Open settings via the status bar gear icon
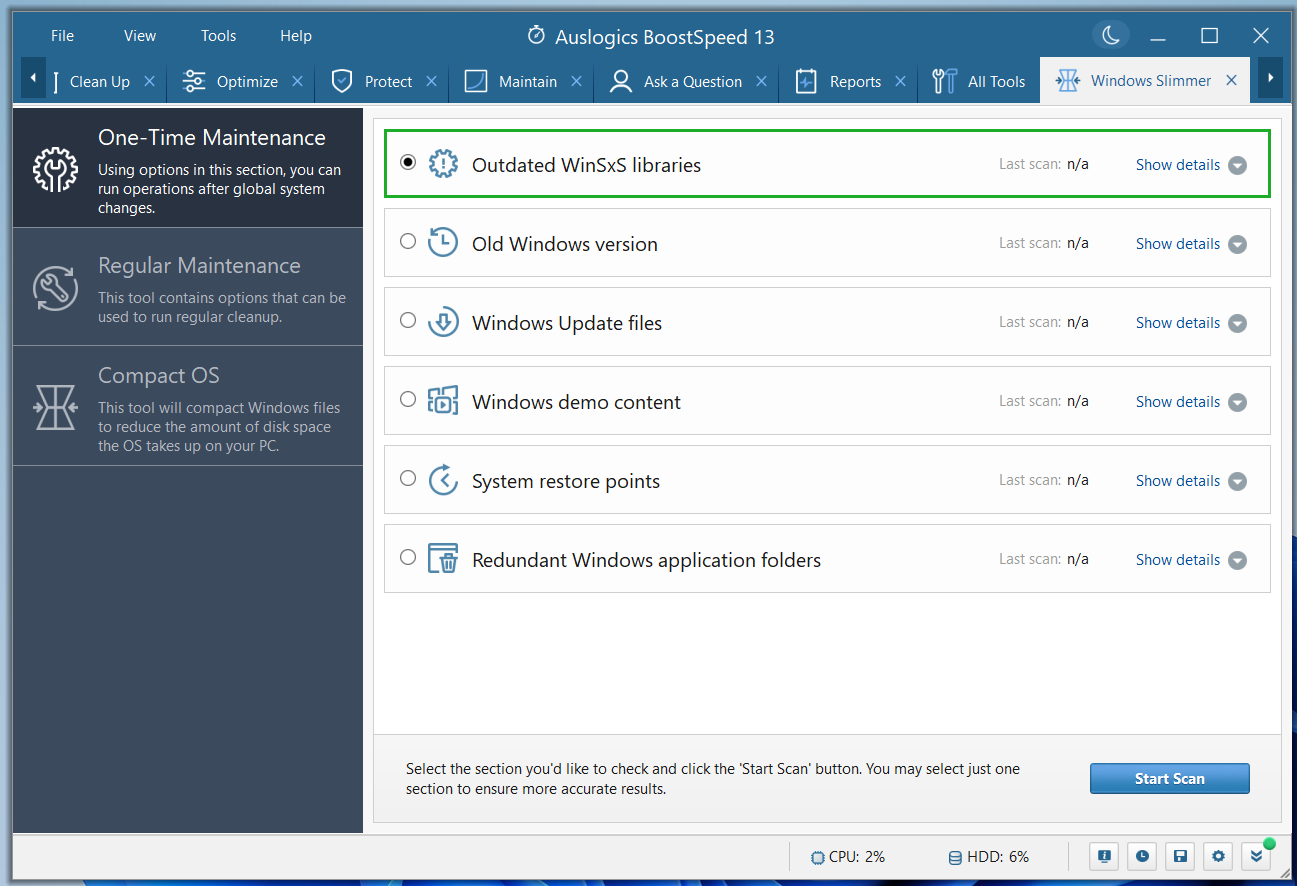 [x=1218, y=856]
